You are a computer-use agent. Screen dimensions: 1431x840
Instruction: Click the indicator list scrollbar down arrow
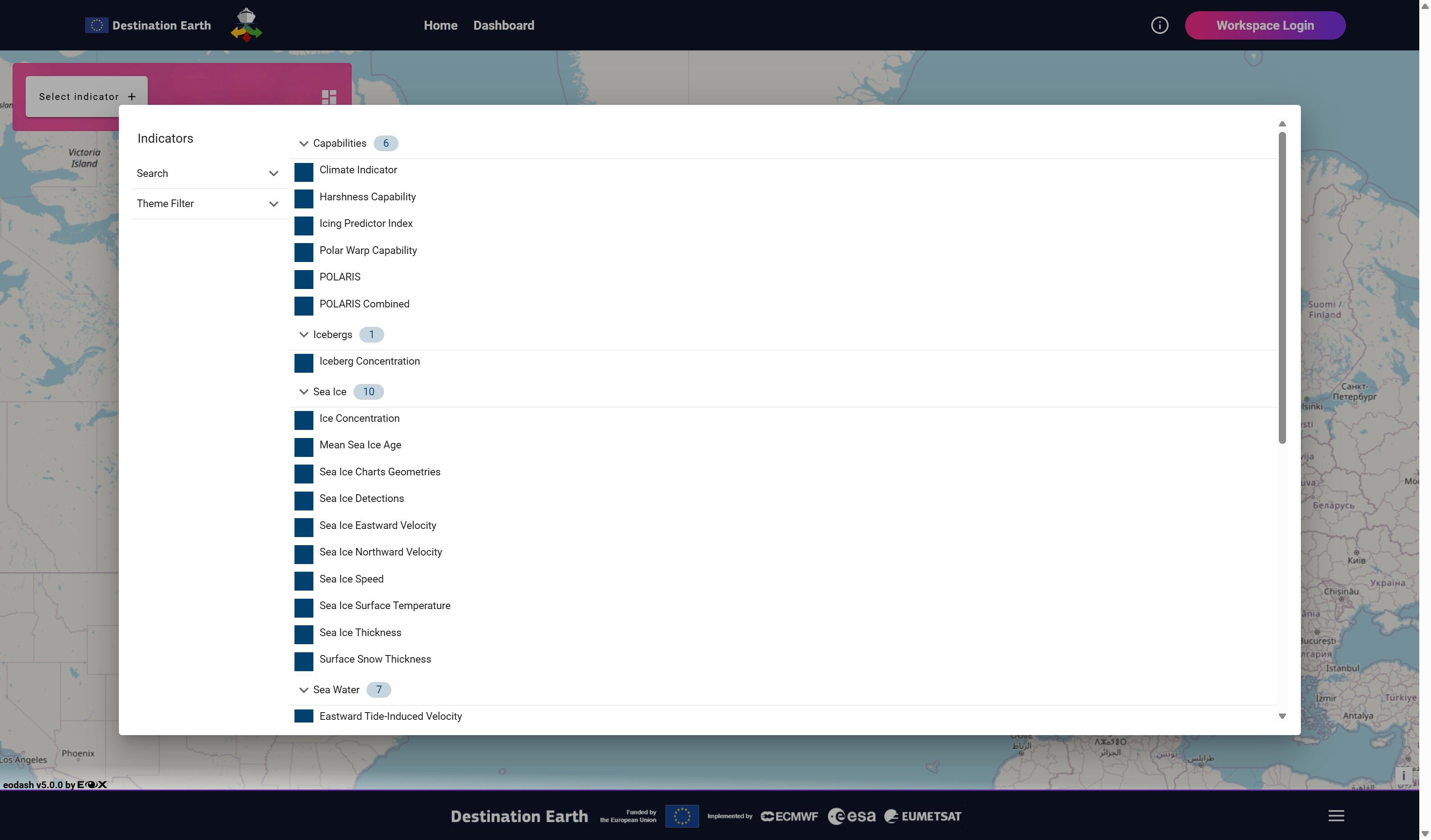tap(1282, 716)
